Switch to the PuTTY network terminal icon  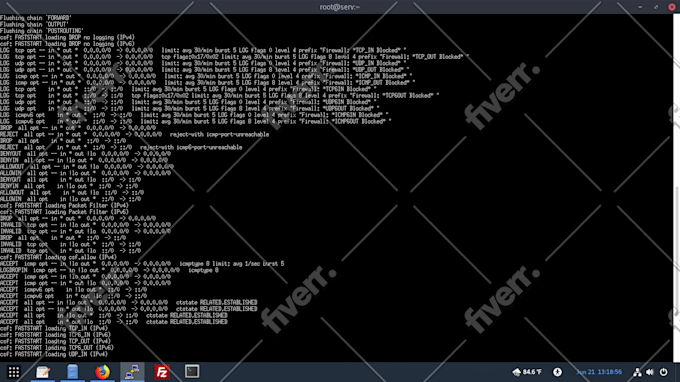pos(132,372)
